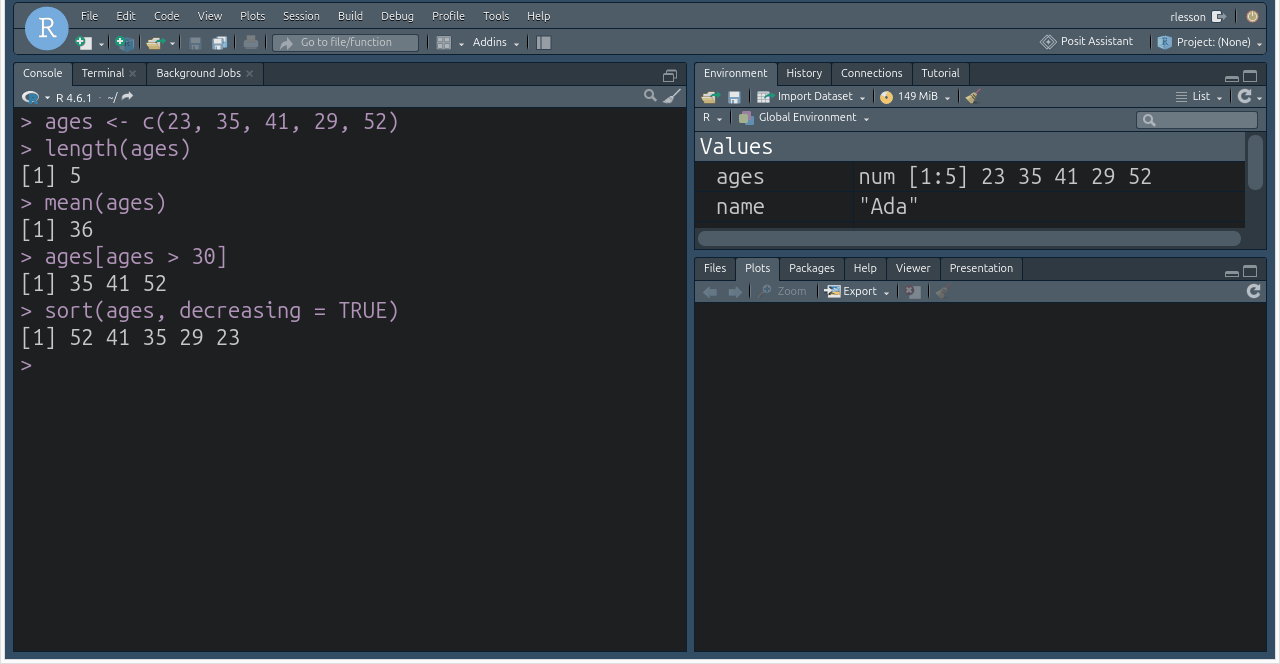Viewport: 1280px width, 664px height.
Task: Switch to the History tab
Action: (x=804, y=73)
